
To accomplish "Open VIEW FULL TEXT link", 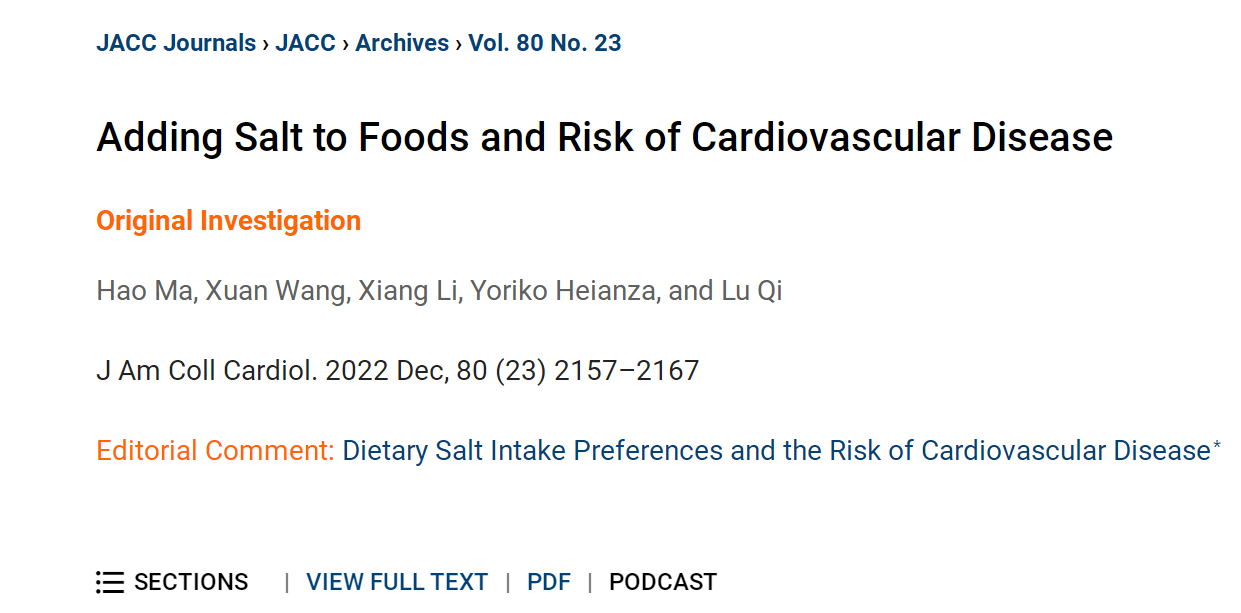I will pos(397,582).
